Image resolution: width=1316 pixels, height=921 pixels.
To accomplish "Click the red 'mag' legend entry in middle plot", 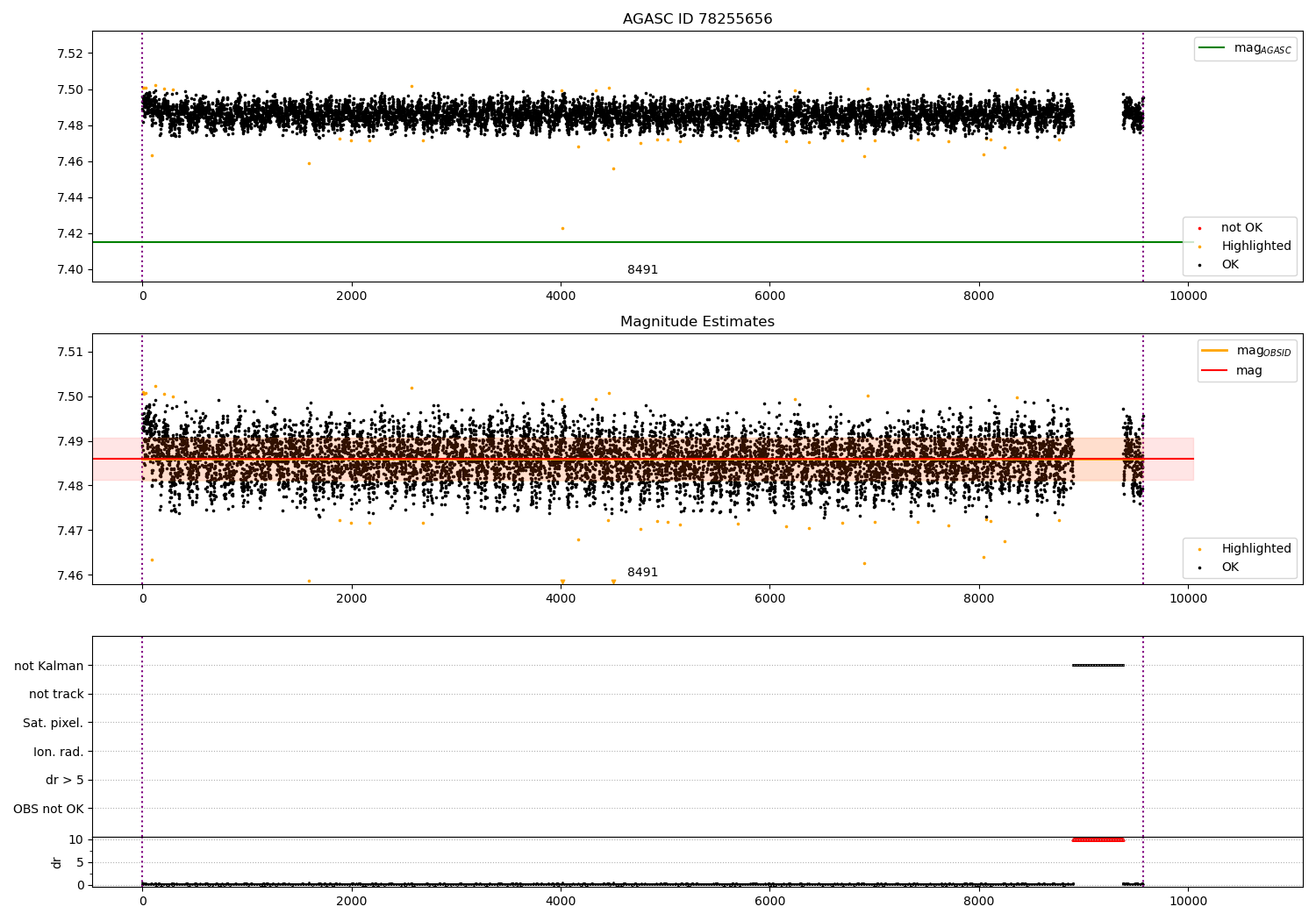I will click(1232, 371).
